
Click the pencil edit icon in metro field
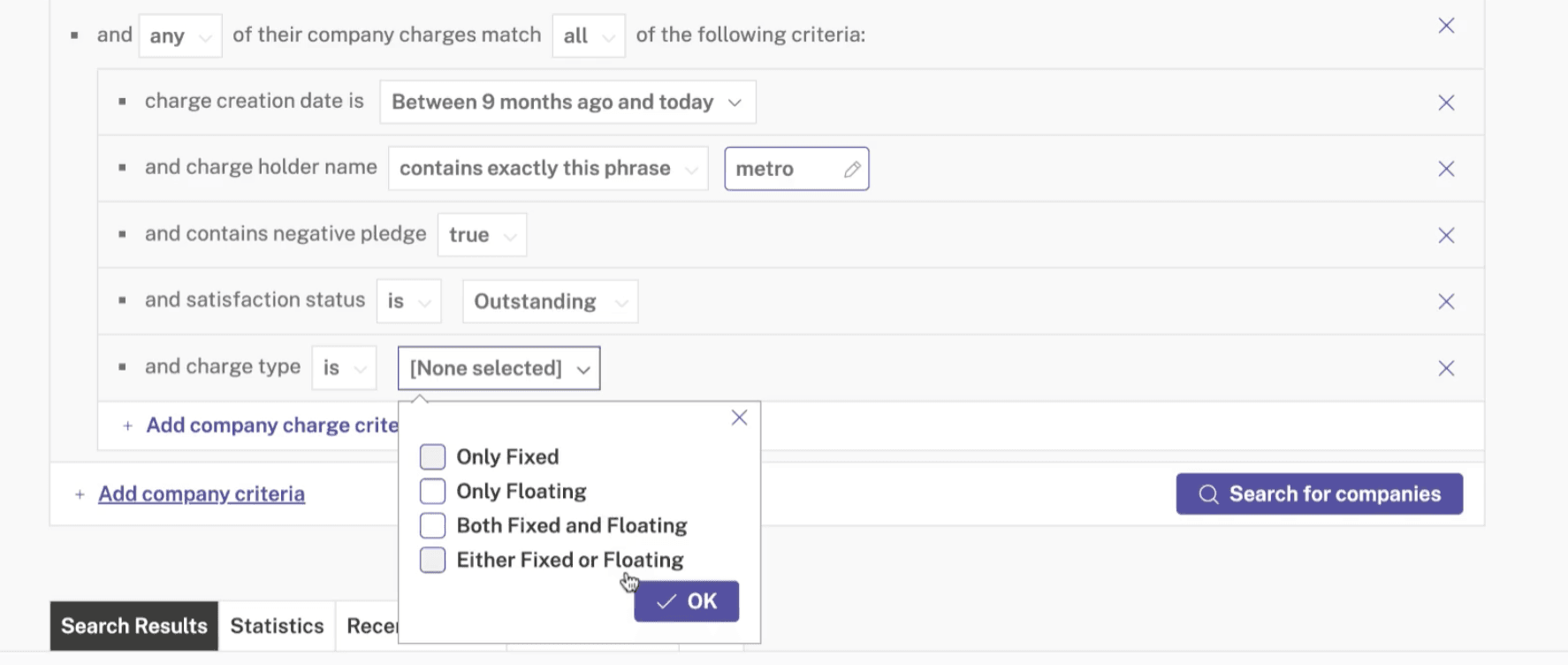[x=852, y=169]
